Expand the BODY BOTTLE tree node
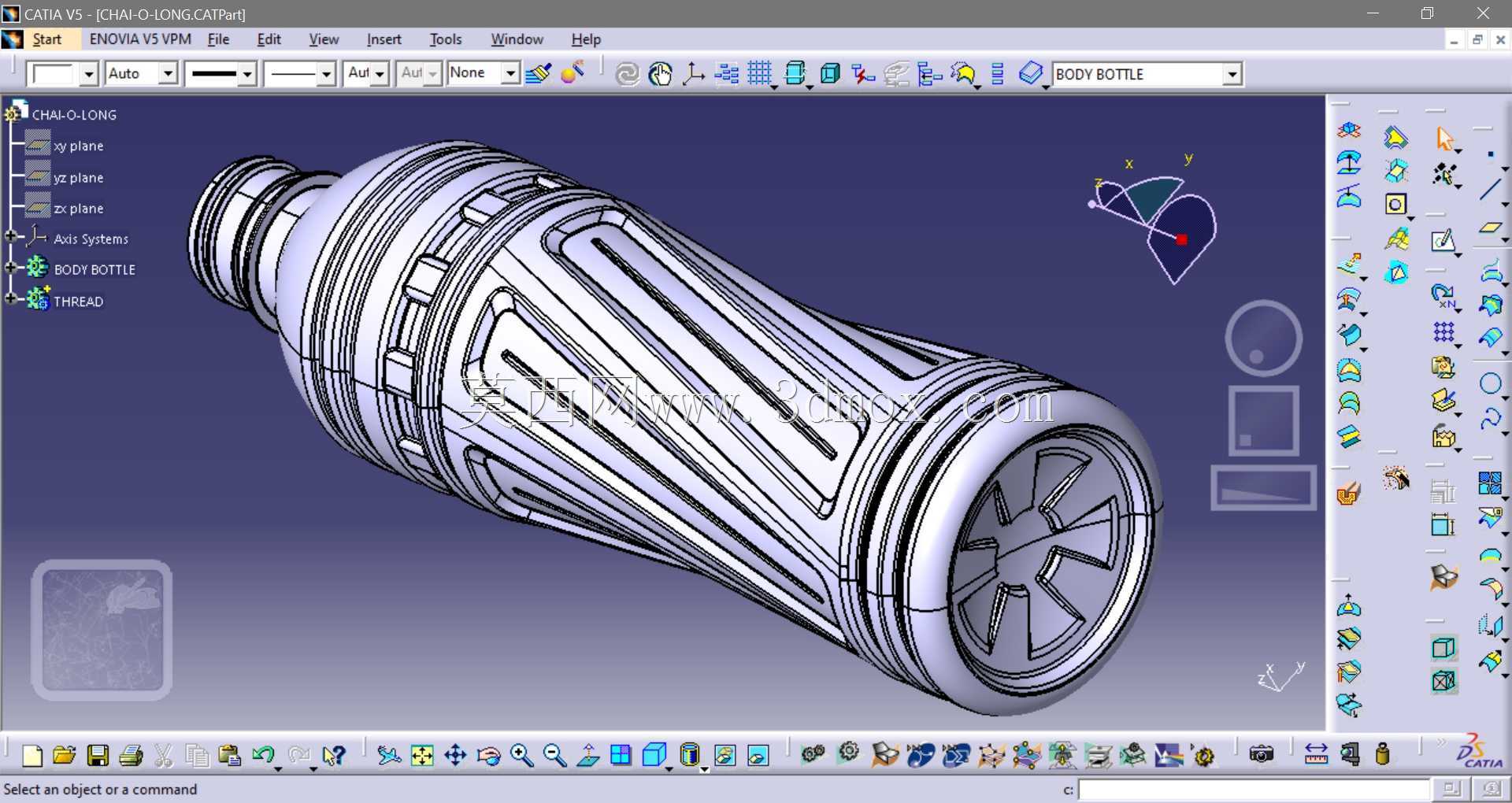Screen dimensions: 1512x803 coord(11,268)
